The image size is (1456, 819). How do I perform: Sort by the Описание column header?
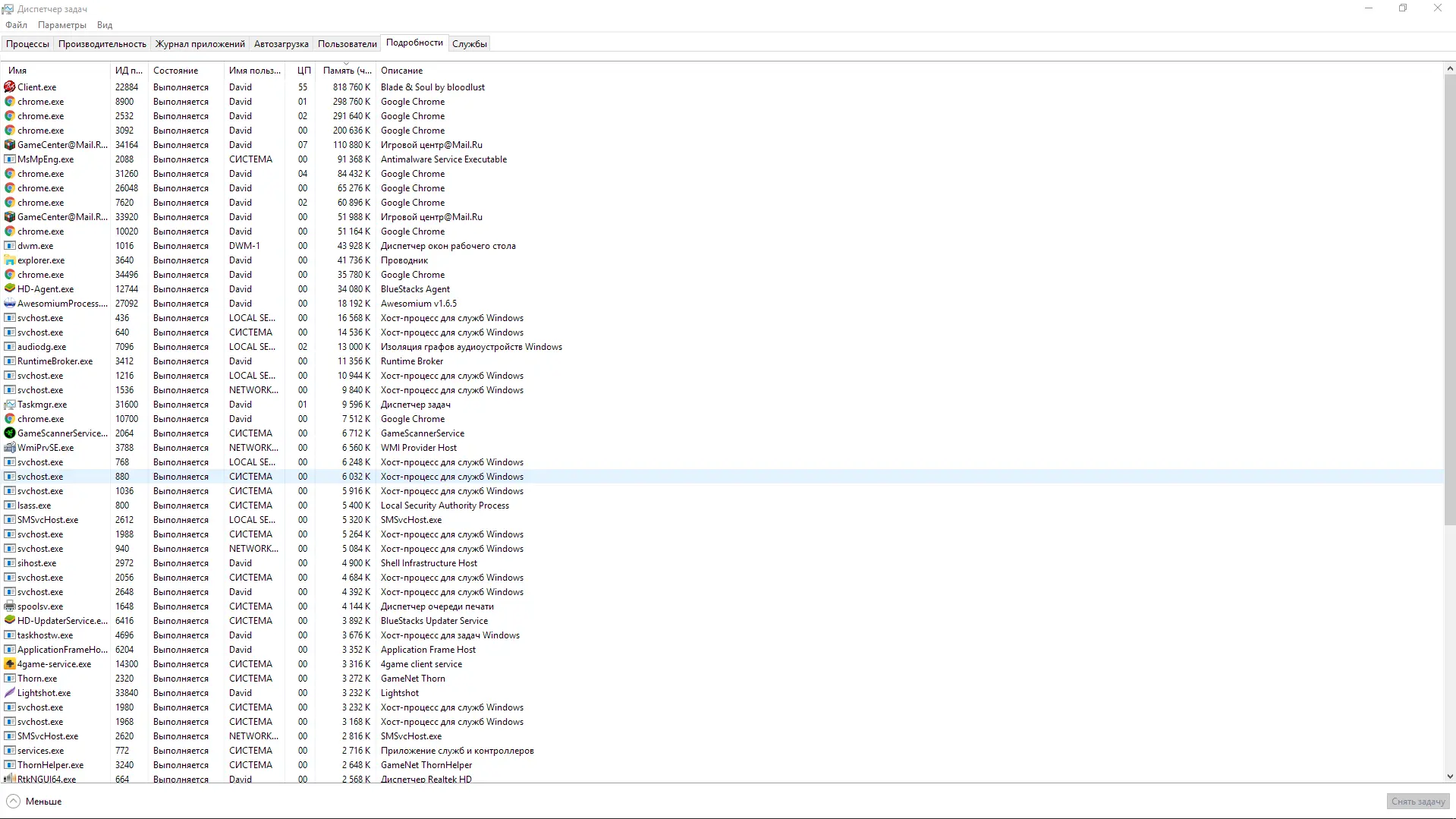point(402,71)
